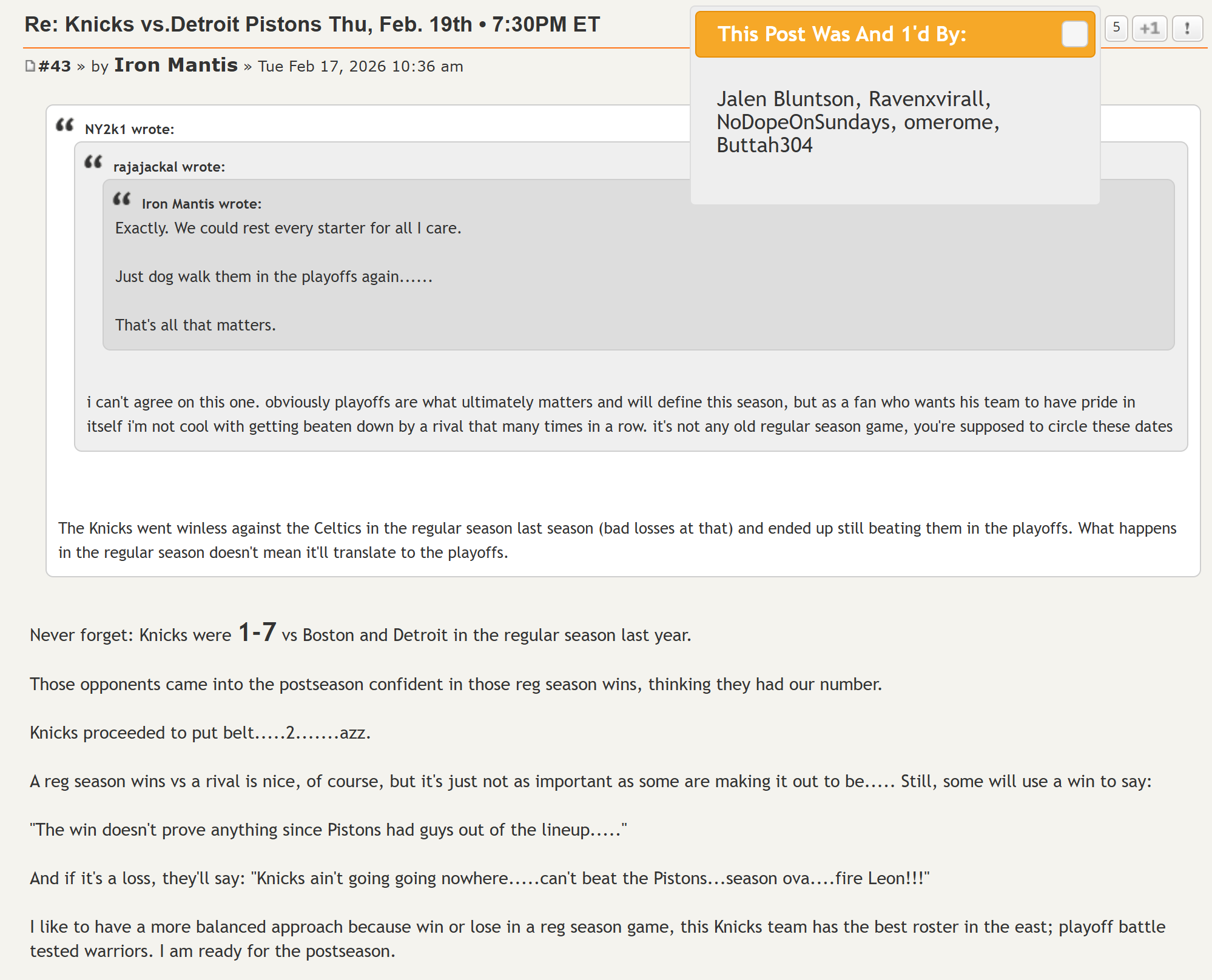The image size is (1212, 980).
Task: Click the orange This Post Was And 1'd By header
Action: tap(895, 34)
